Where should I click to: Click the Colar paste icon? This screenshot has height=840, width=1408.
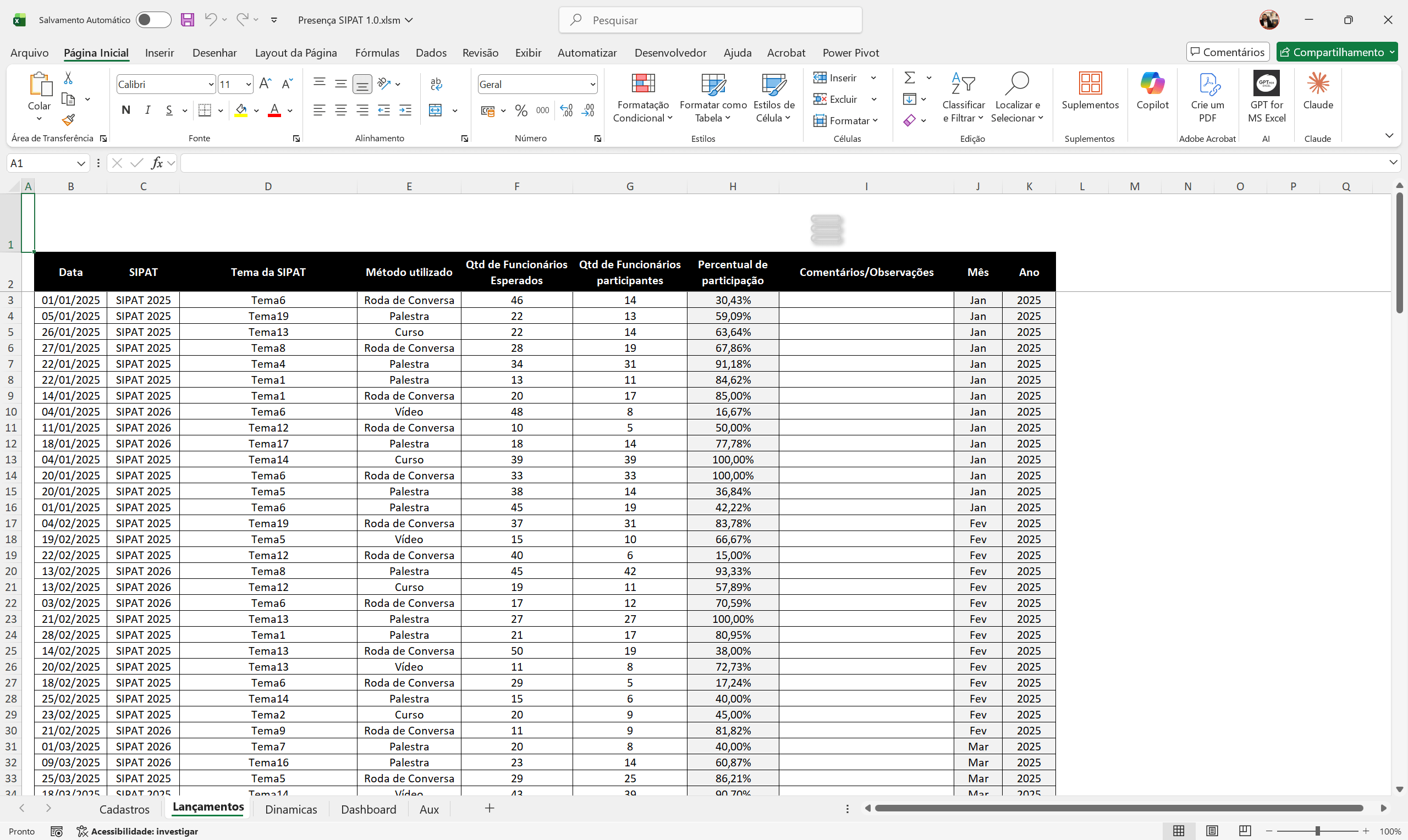40,85
